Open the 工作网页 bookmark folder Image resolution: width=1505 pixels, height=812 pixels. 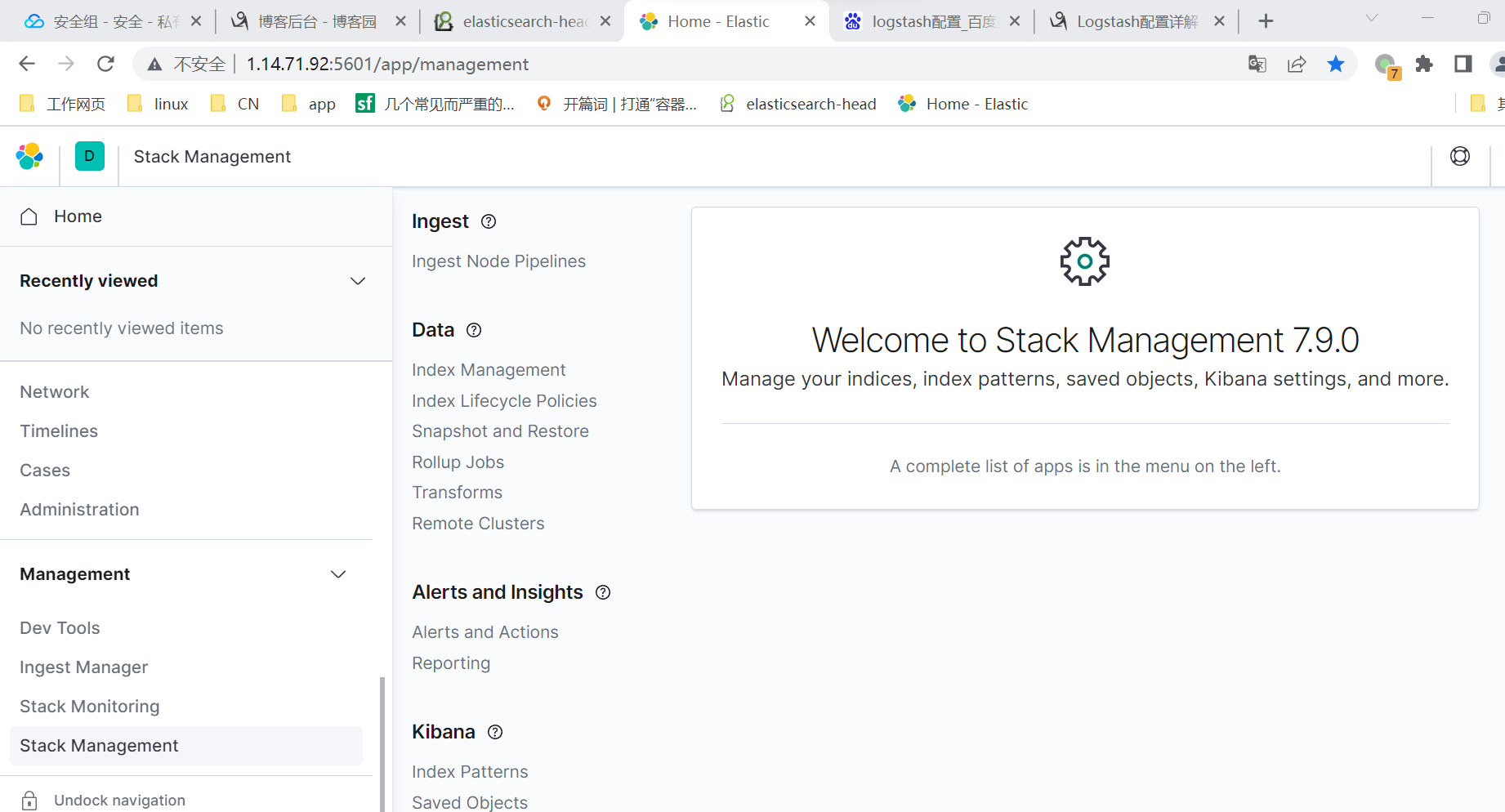coord(63,104)
